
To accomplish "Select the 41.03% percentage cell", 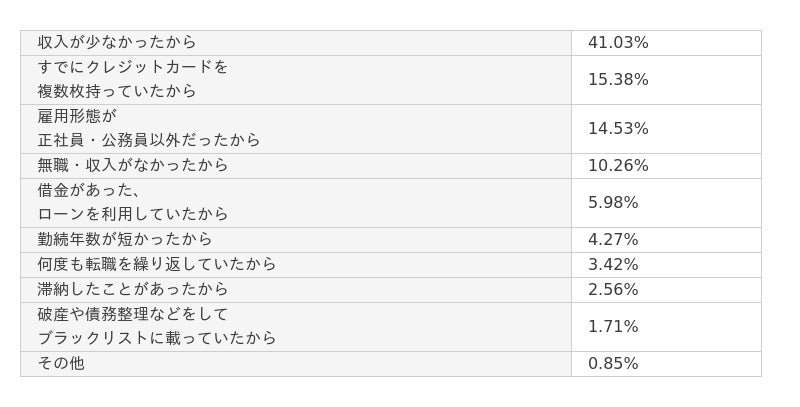I will pyautogui.click(x=618, y=43).
